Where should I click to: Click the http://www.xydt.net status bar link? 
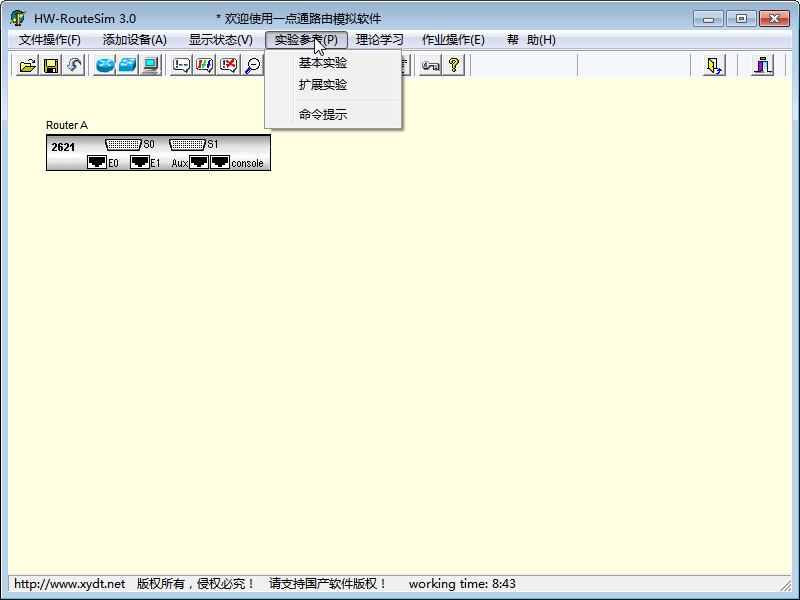[x=69, y=584]
